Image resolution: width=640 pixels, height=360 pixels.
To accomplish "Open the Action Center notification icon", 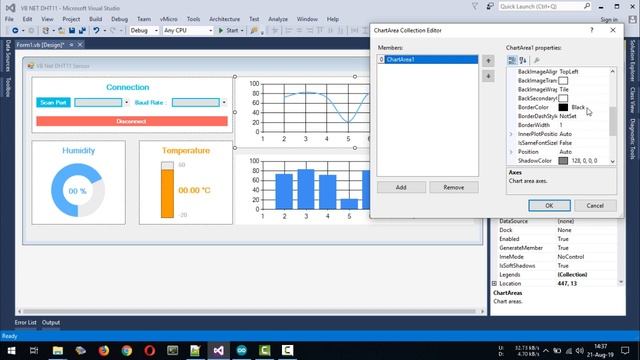I will 625,351.
